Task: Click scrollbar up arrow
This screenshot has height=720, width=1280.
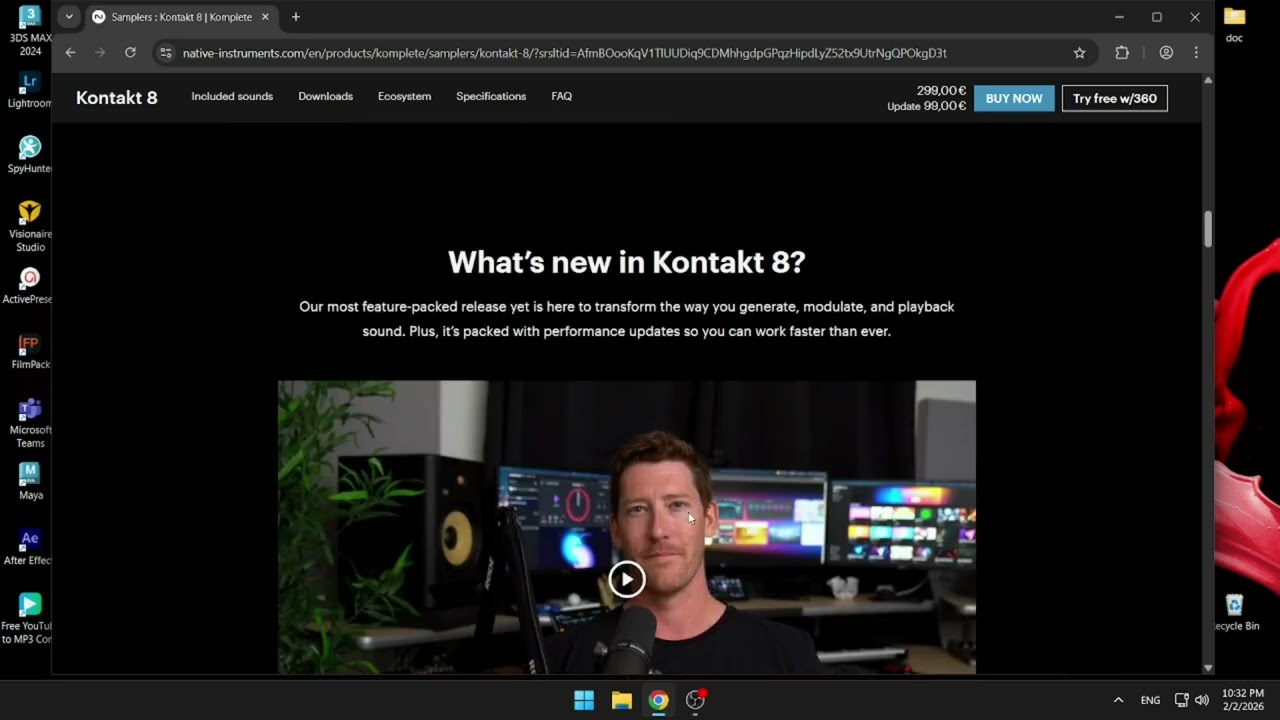Action: (x=1208, y=80)
